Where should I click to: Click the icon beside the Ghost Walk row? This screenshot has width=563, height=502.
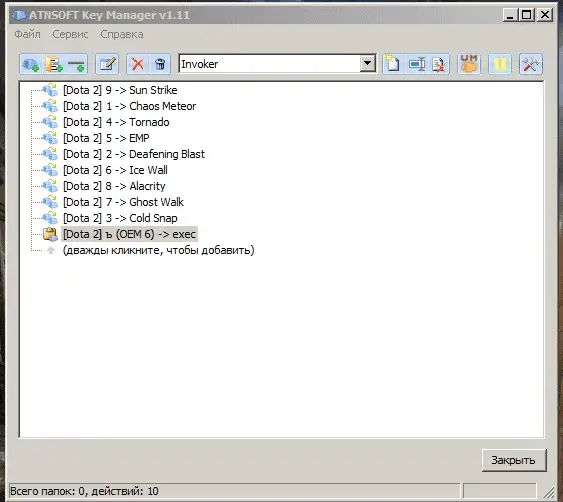click(x=50, y=202)
